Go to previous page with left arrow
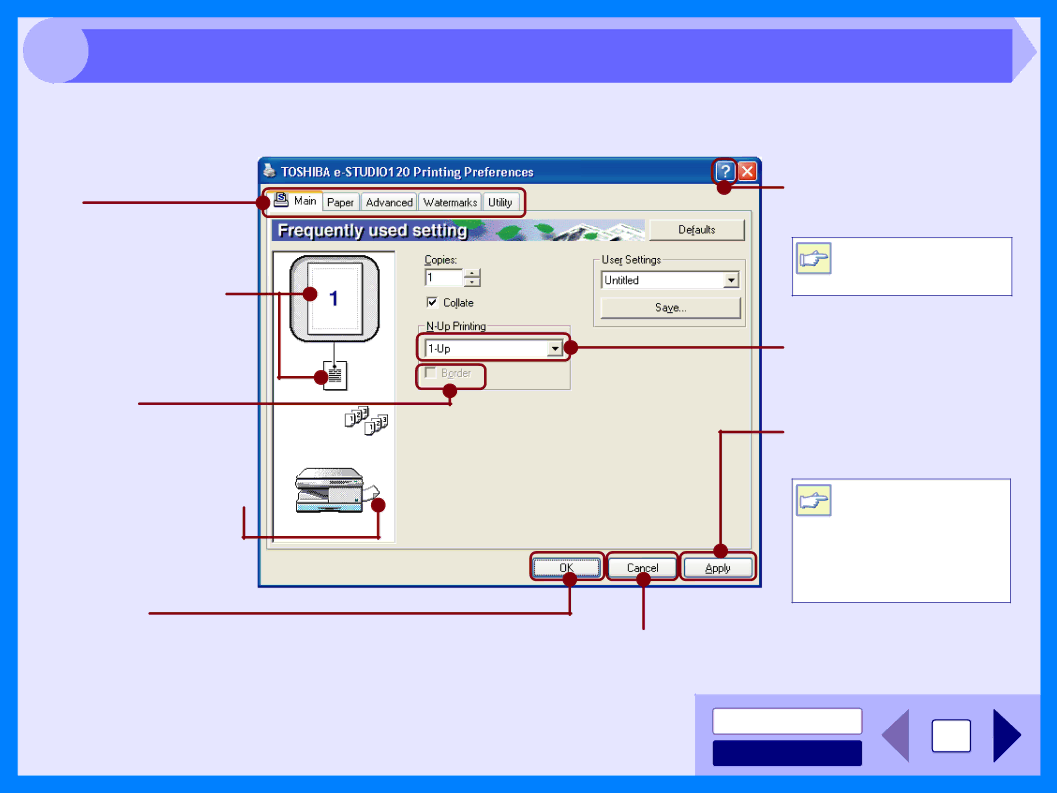 tap(896, 735)
